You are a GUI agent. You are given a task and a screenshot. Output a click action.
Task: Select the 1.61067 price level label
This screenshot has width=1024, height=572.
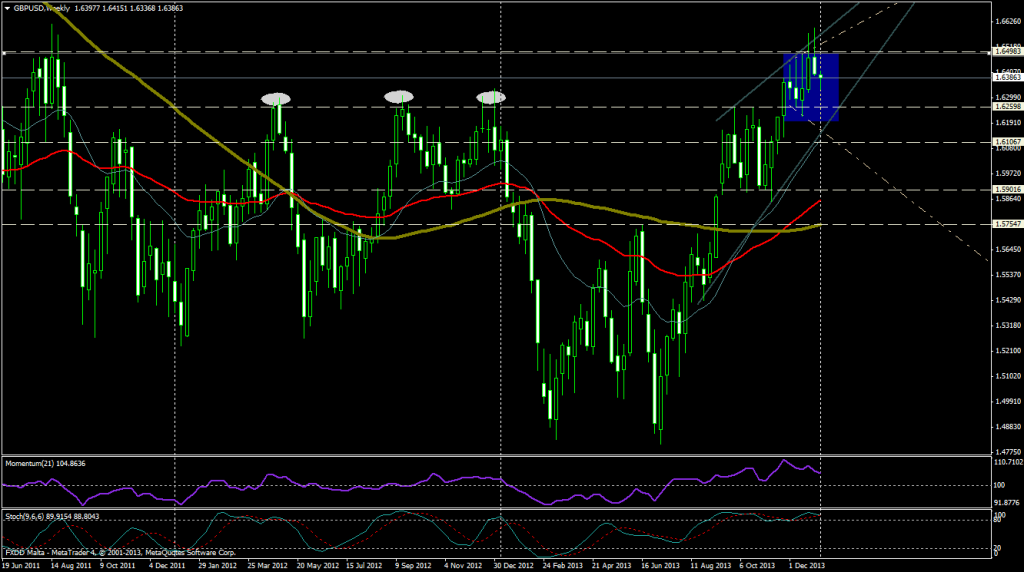pyautogui.click(x=1005, y=142)
